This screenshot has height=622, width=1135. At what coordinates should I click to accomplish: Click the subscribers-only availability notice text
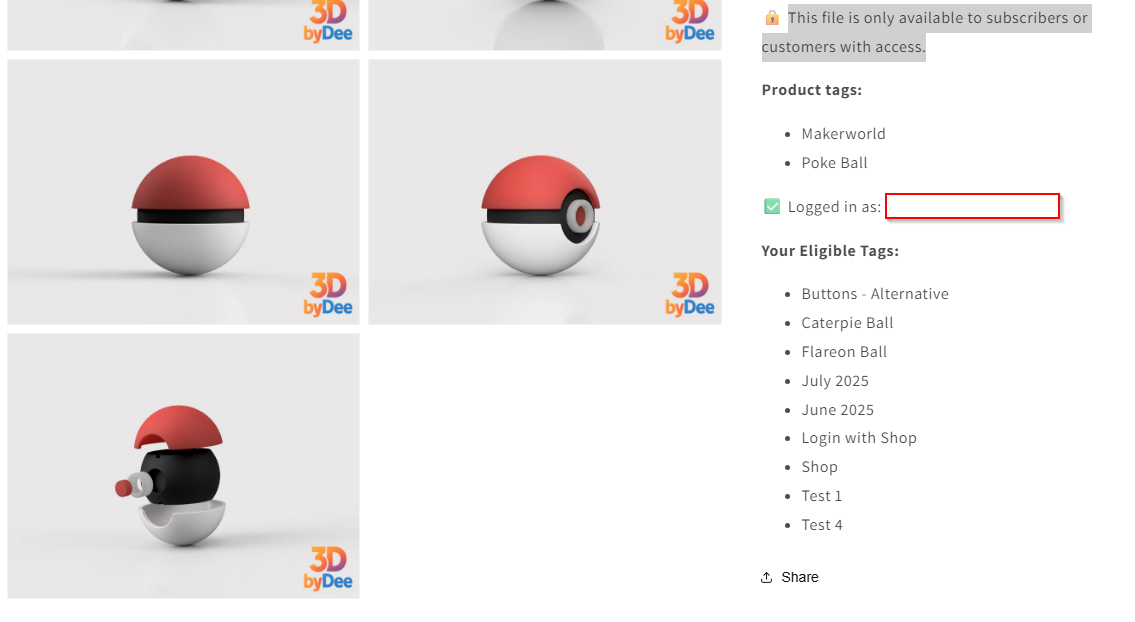click(927, 33)
